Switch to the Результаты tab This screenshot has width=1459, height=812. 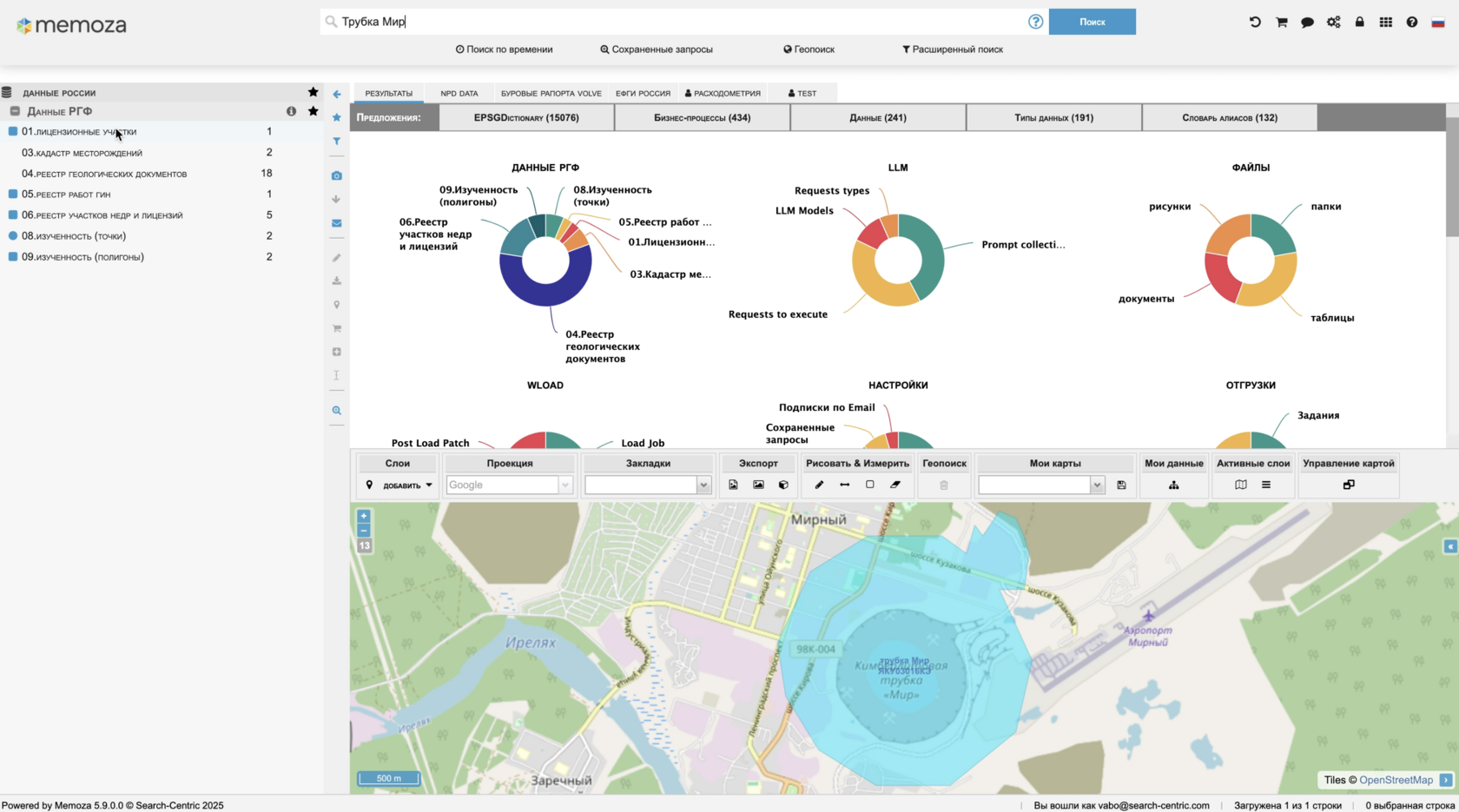click(388, 93)
